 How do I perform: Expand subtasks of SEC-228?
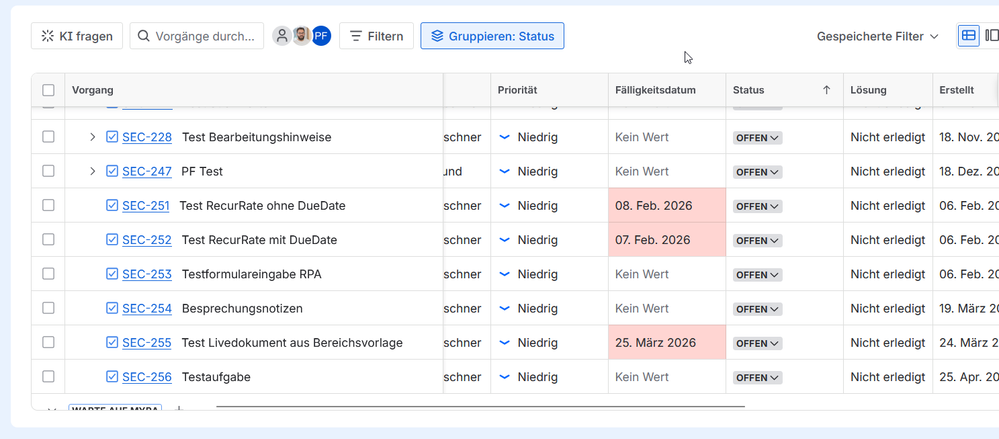[x=92, y=137]
